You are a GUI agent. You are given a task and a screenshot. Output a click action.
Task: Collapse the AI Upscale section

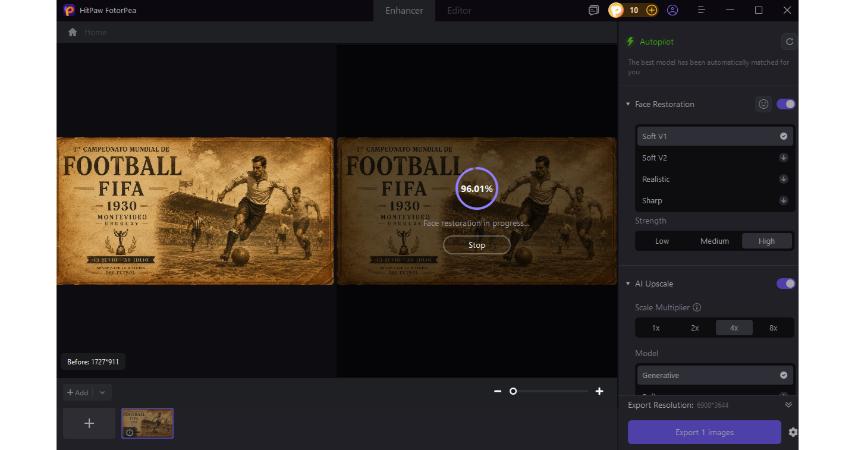628,284
